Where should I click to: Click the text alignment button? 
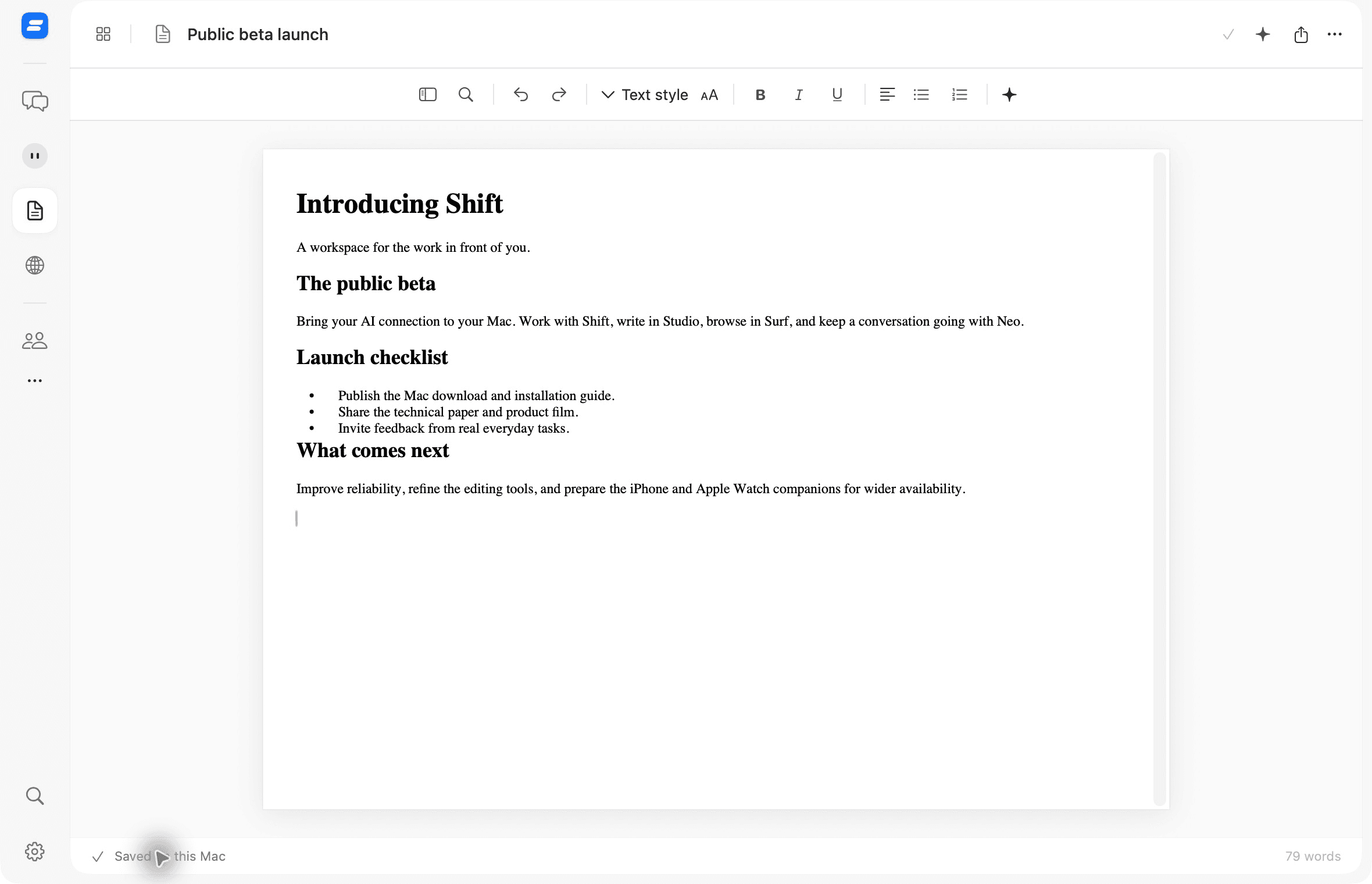point(887,94)
